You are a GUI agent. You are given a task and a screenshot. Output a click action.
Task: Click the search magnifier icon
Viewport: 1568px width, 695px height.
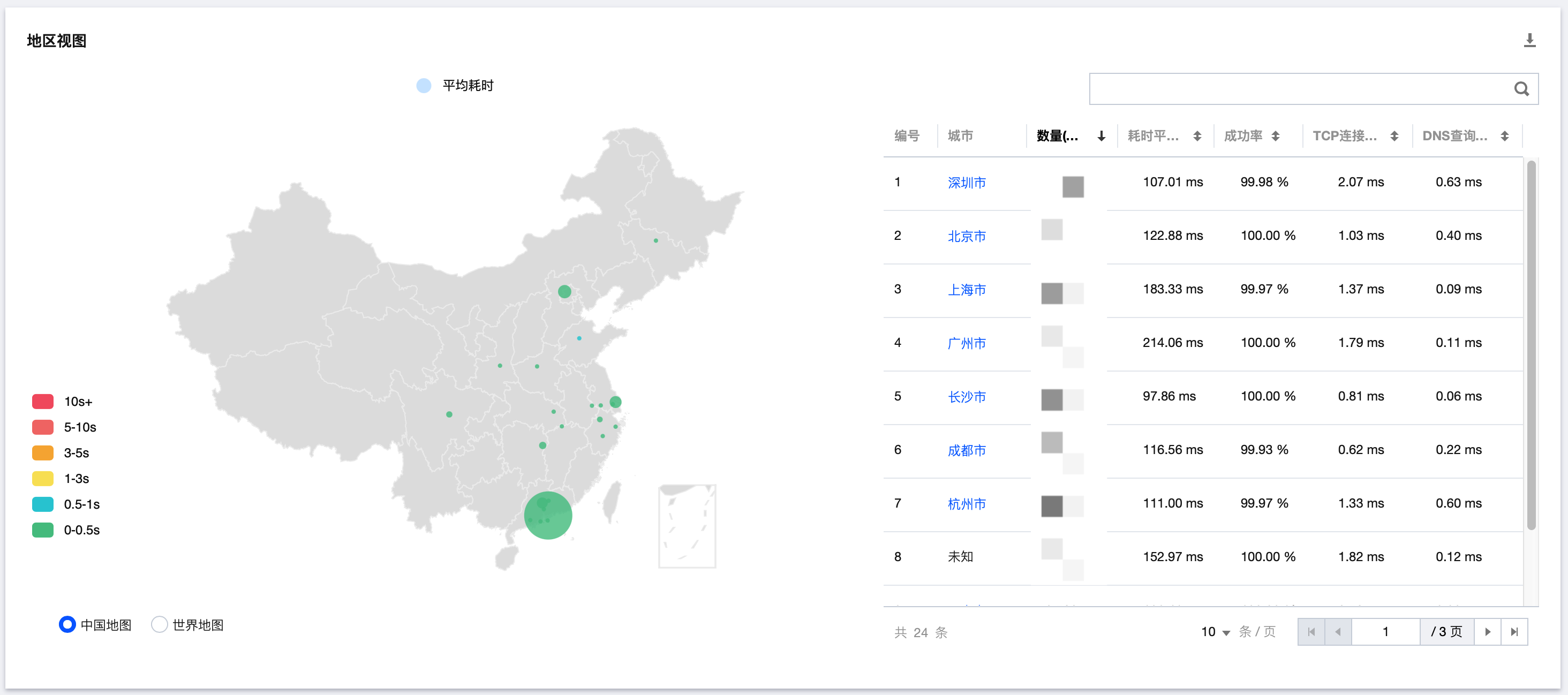click(1521, 89)
